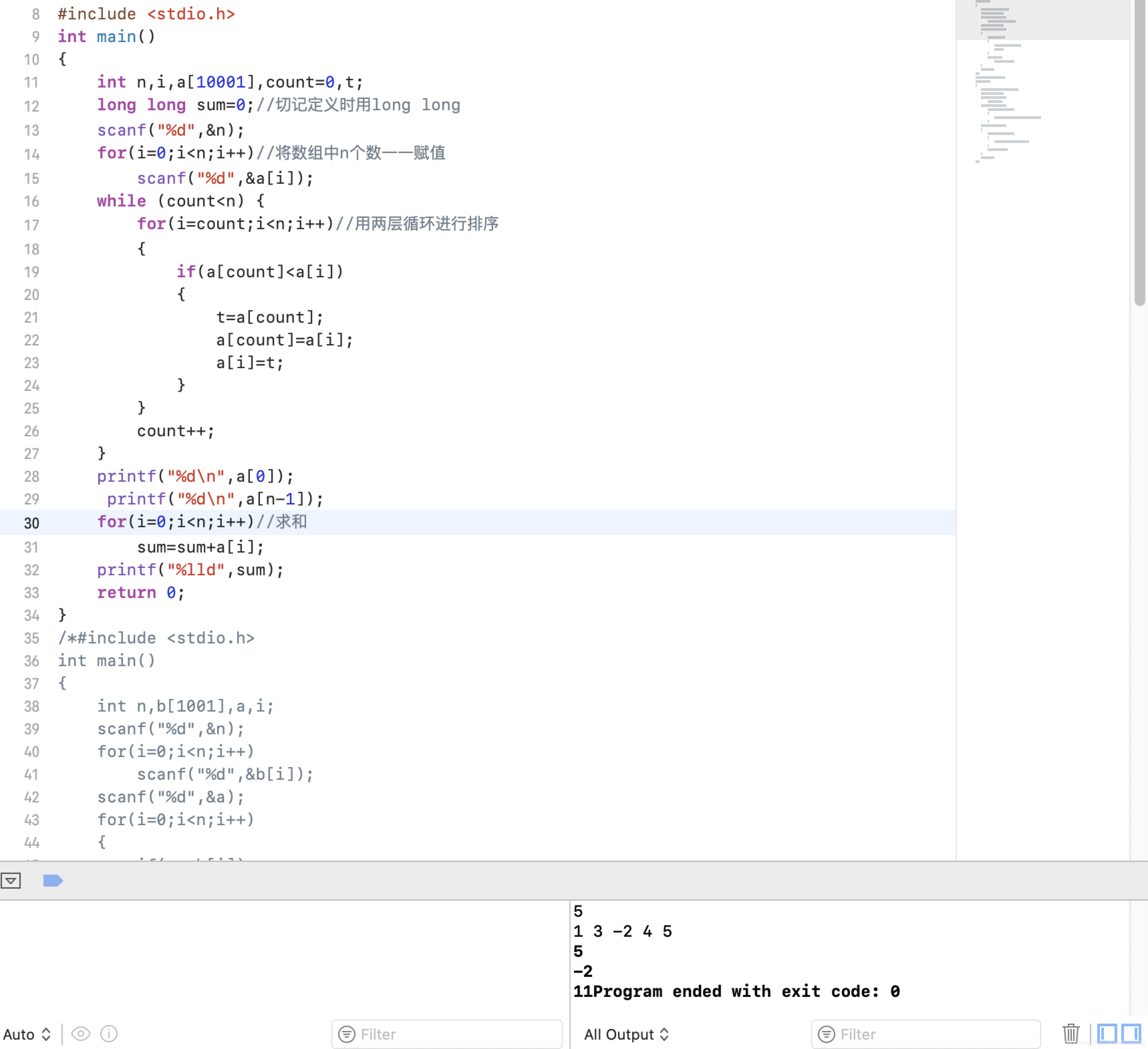Click 'int n,b[1001],a,i;' commented line

(x=186, y=706)
